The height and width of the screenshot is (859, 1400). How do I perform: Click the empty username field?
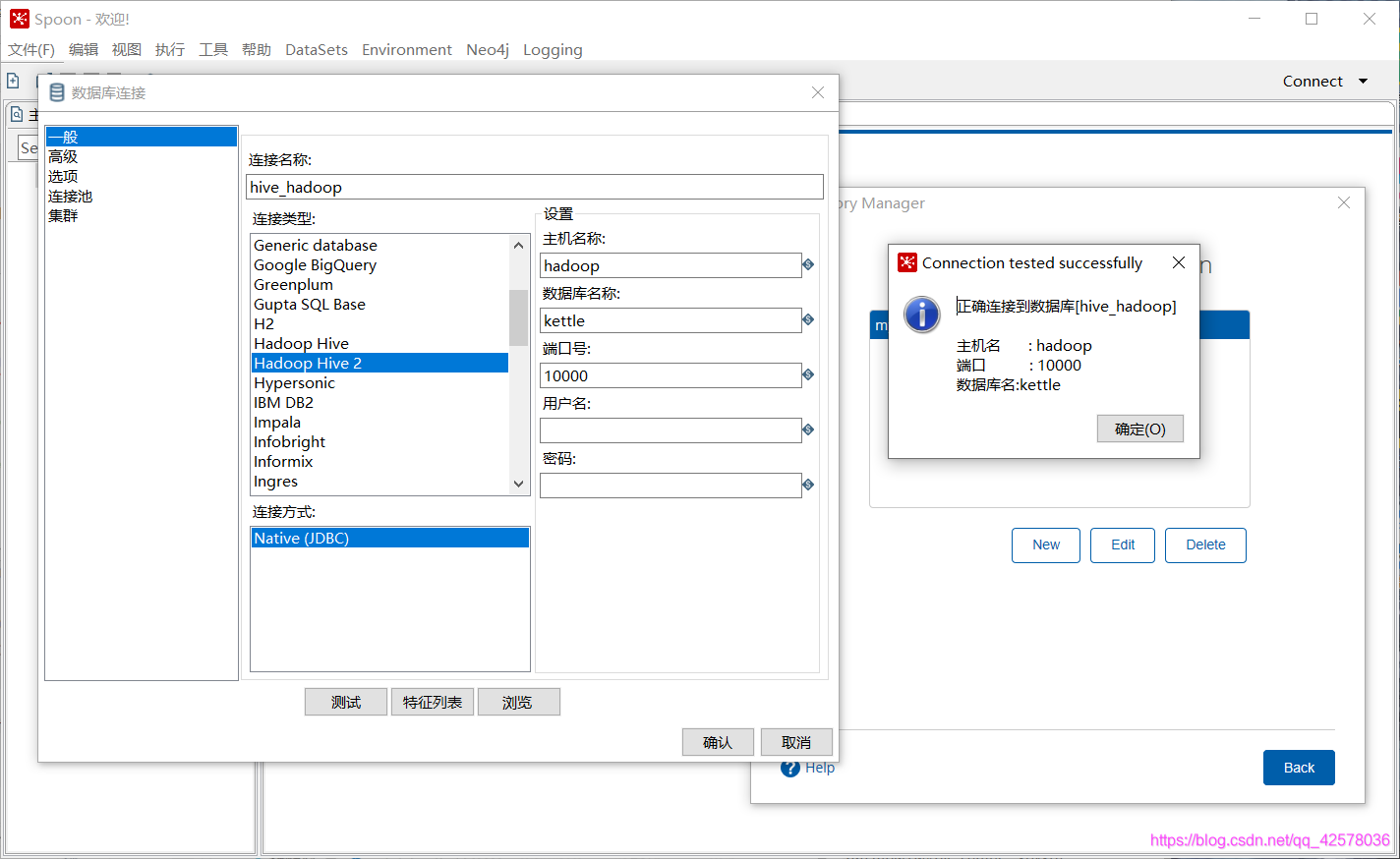(671, 430)
